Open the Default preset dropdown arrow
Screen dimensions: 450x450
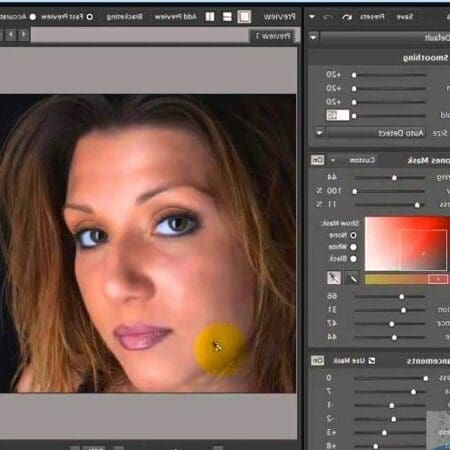coord(313,37)
